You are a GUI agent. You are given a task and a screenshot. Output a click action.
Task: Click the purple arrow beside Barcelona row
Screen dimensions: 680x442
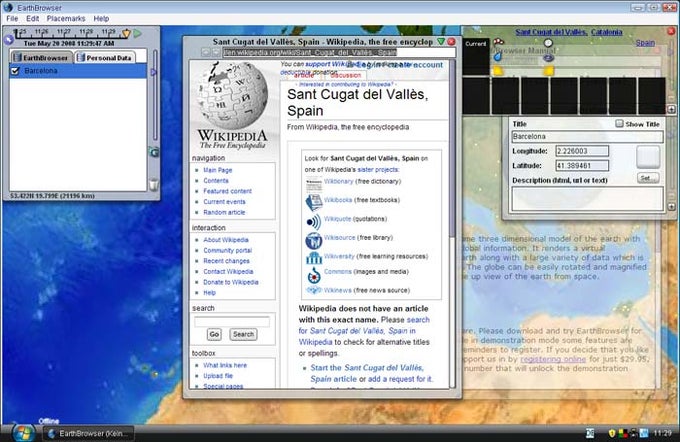point(154,72)
